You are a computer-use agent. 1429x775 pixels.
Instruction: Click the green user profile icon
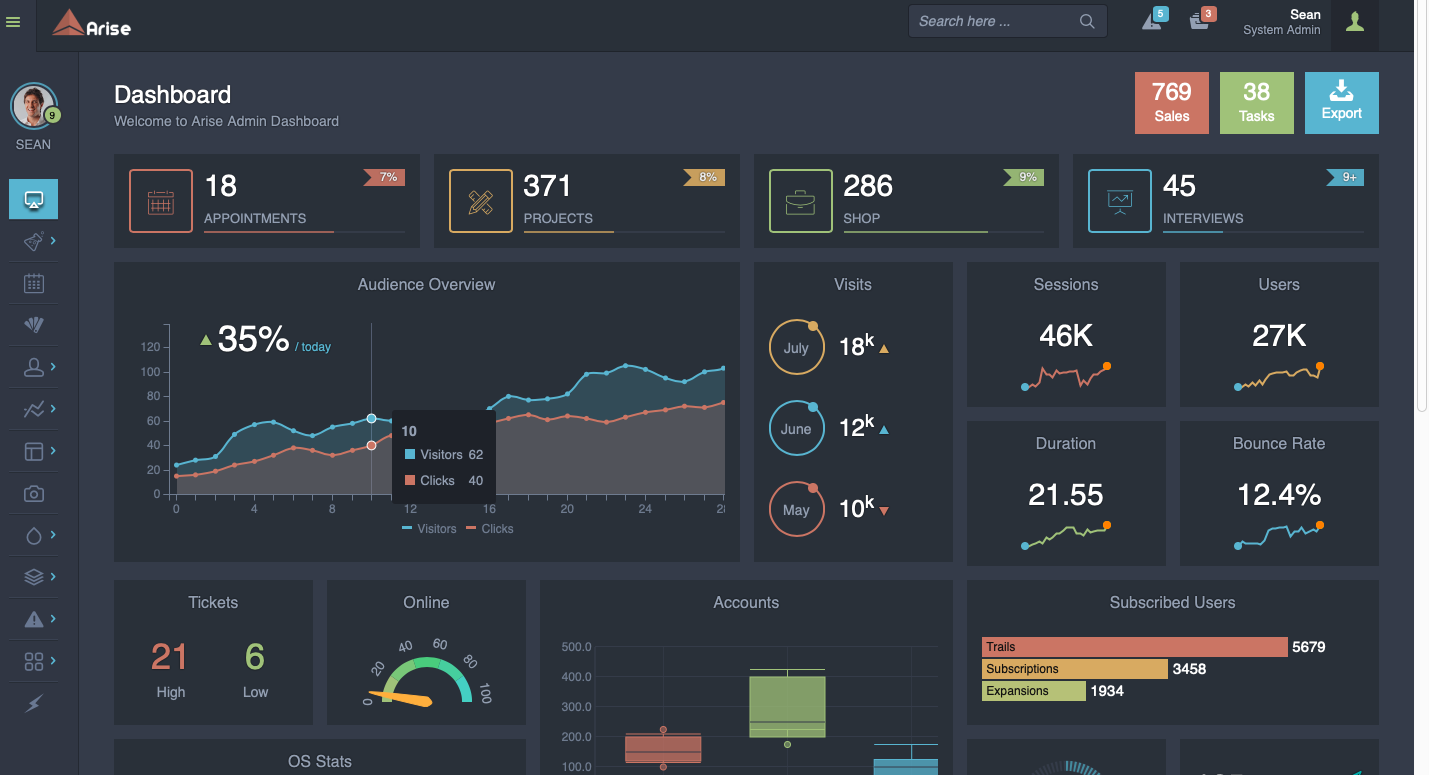click(1354, 22)
